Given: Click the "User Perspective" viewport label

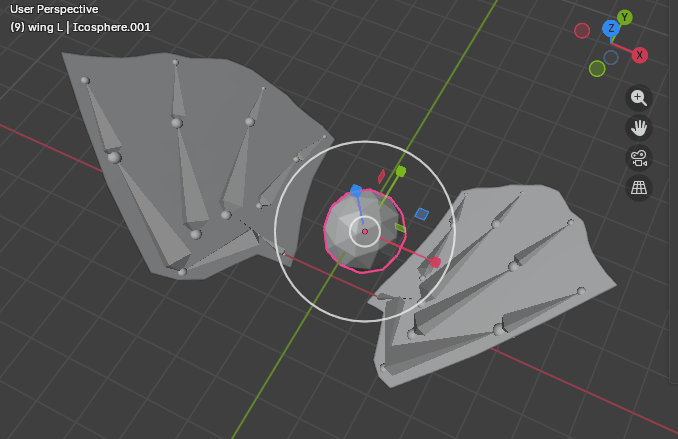Looking at the screenshot, I should [54, 9].
